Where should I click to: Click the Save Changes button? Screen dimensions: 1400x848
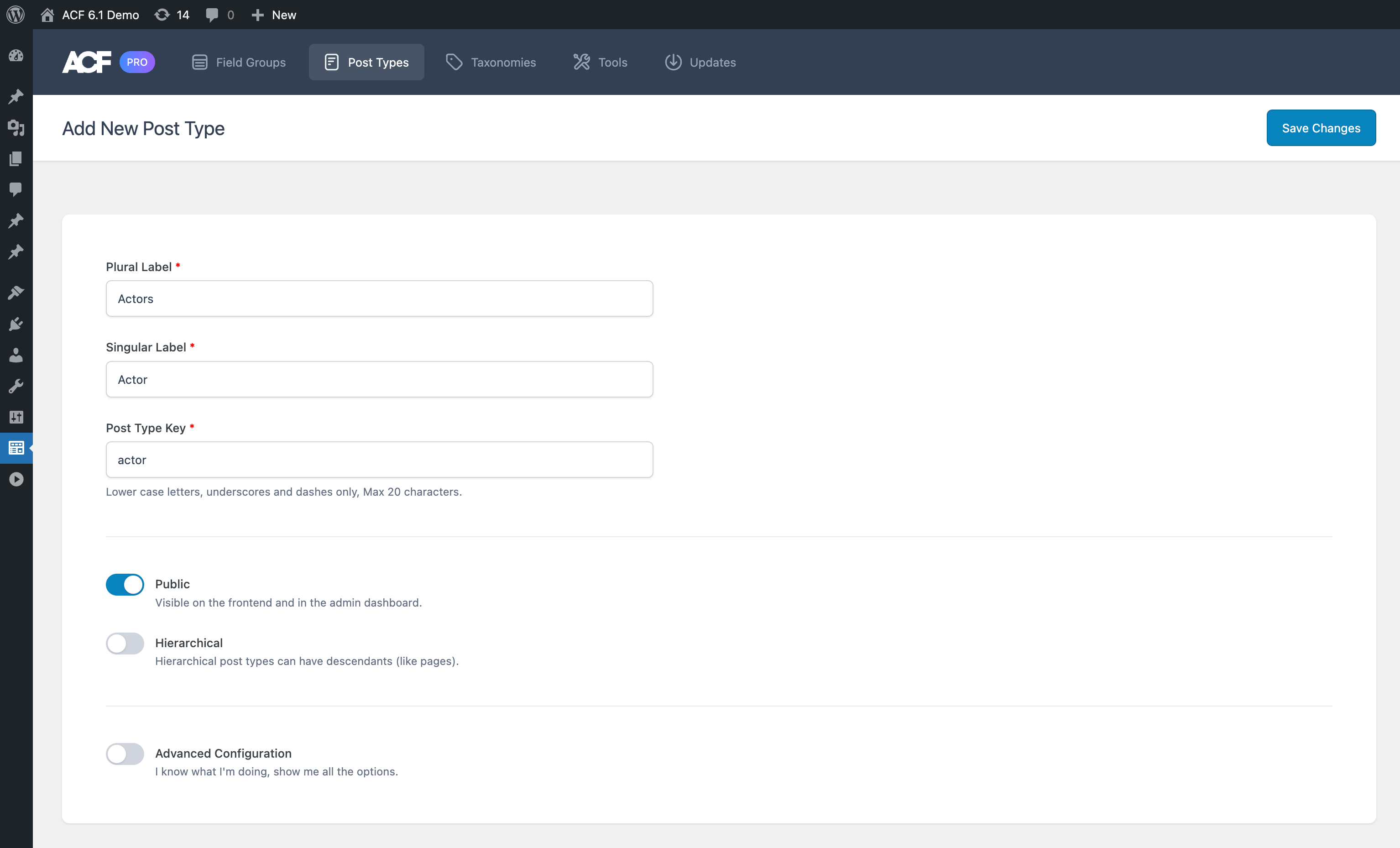tap(1321, 127)
